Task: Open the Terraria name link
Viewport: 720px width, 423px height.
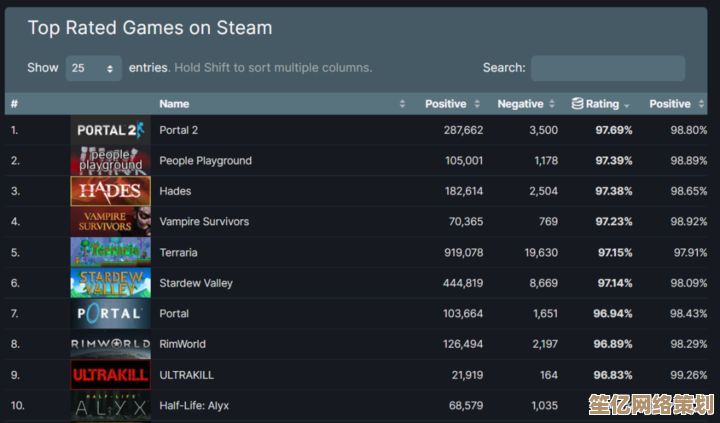Action: tap(178, 253)
